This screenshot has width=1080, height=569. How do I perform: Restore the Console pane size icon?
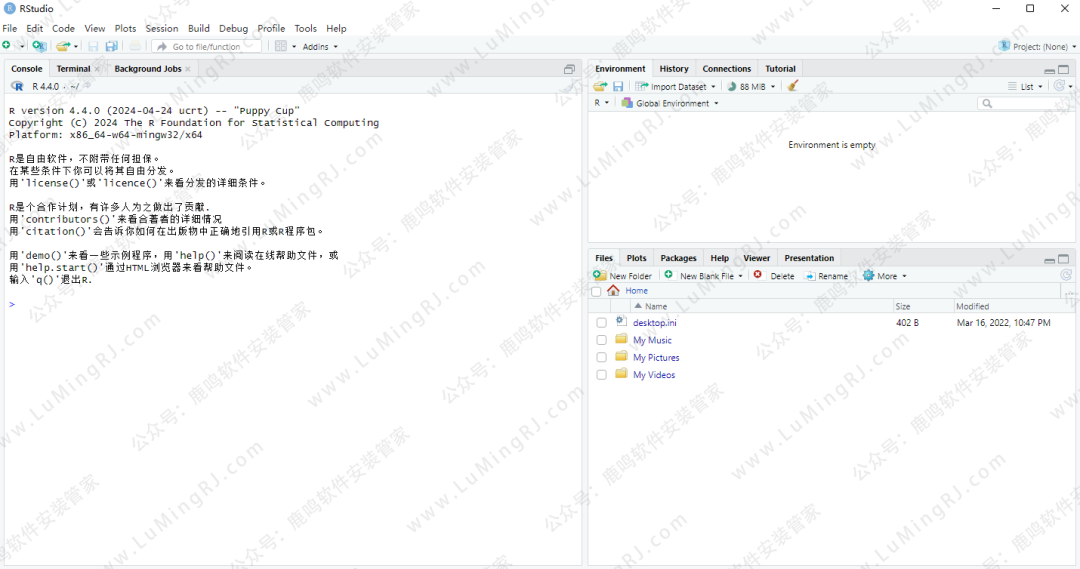click(x=569, y=69)
